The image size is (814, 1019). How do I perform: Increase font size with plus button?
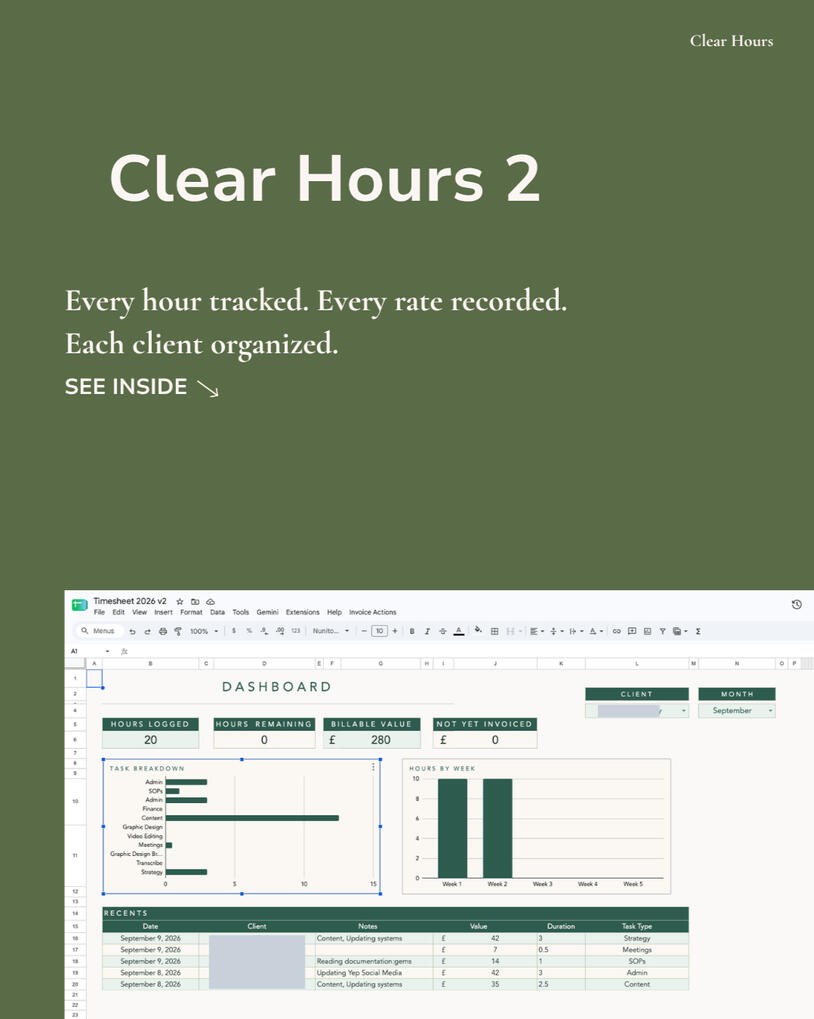pos(394,631)
